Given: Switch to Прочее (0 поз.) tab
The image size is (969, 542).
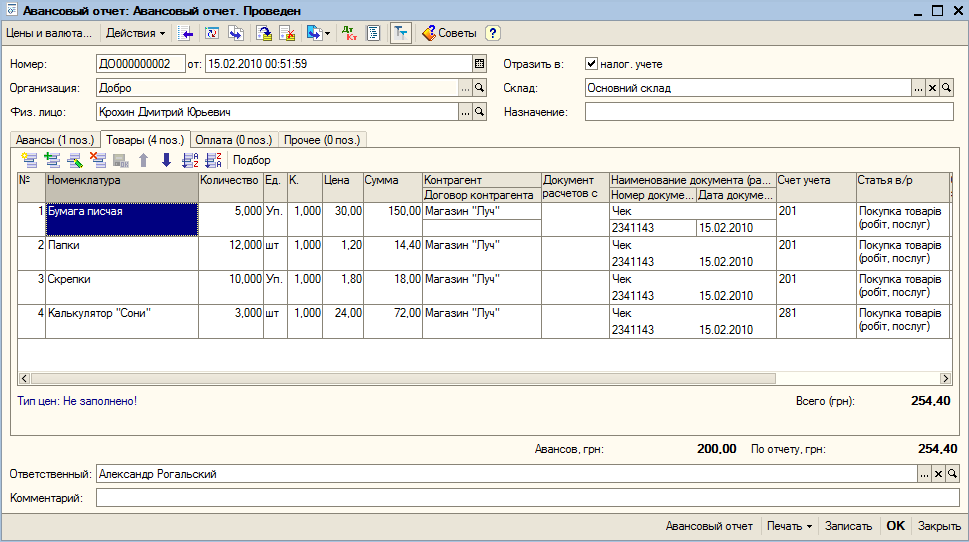Looking at the screenshot, I should point(322,140).
